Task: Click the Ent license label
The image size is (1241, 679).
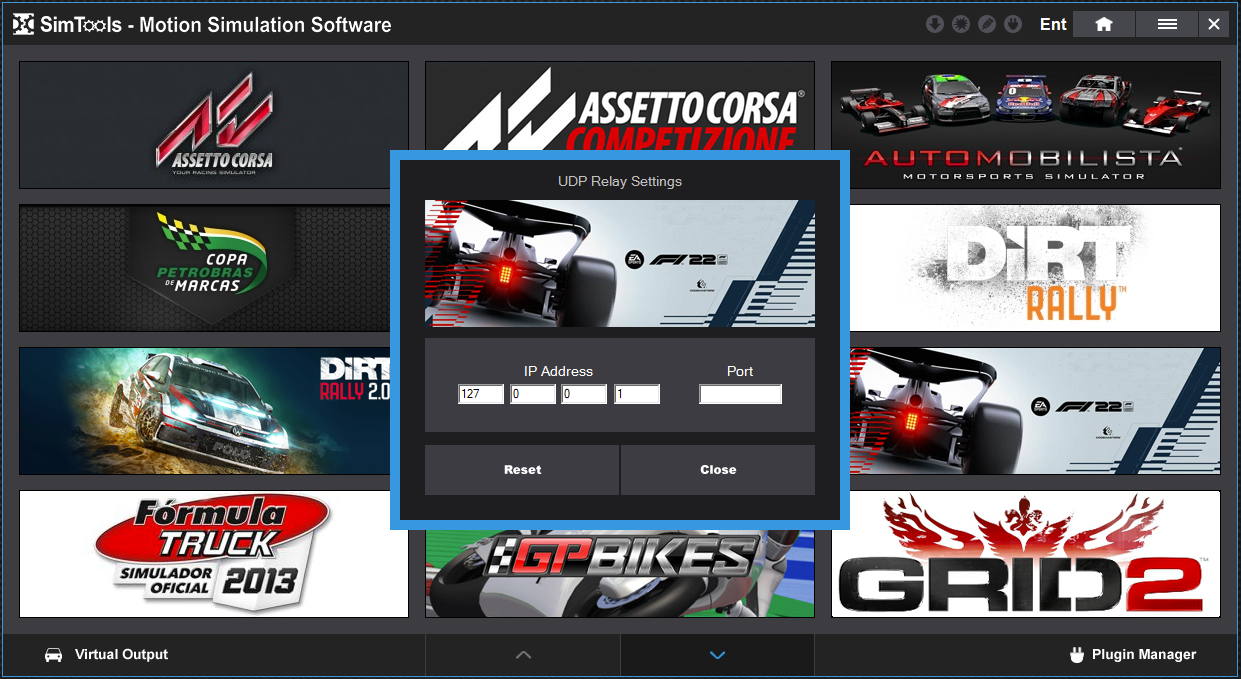Action: pos(1053,24)
